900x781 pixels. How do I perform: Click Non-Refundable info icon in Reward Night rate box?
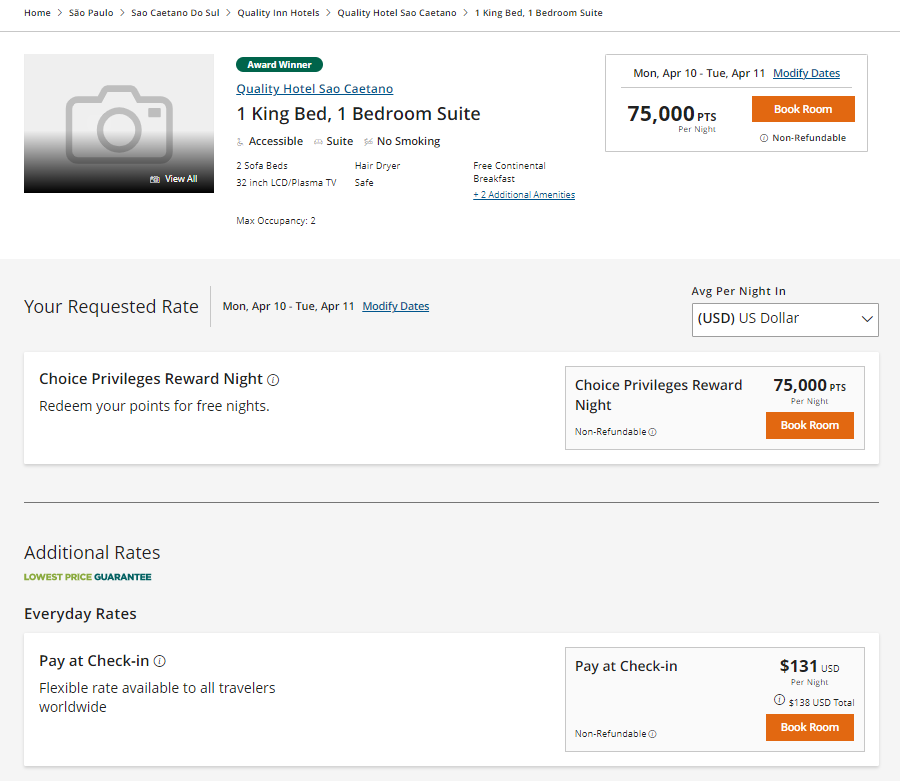coord(653,432)
